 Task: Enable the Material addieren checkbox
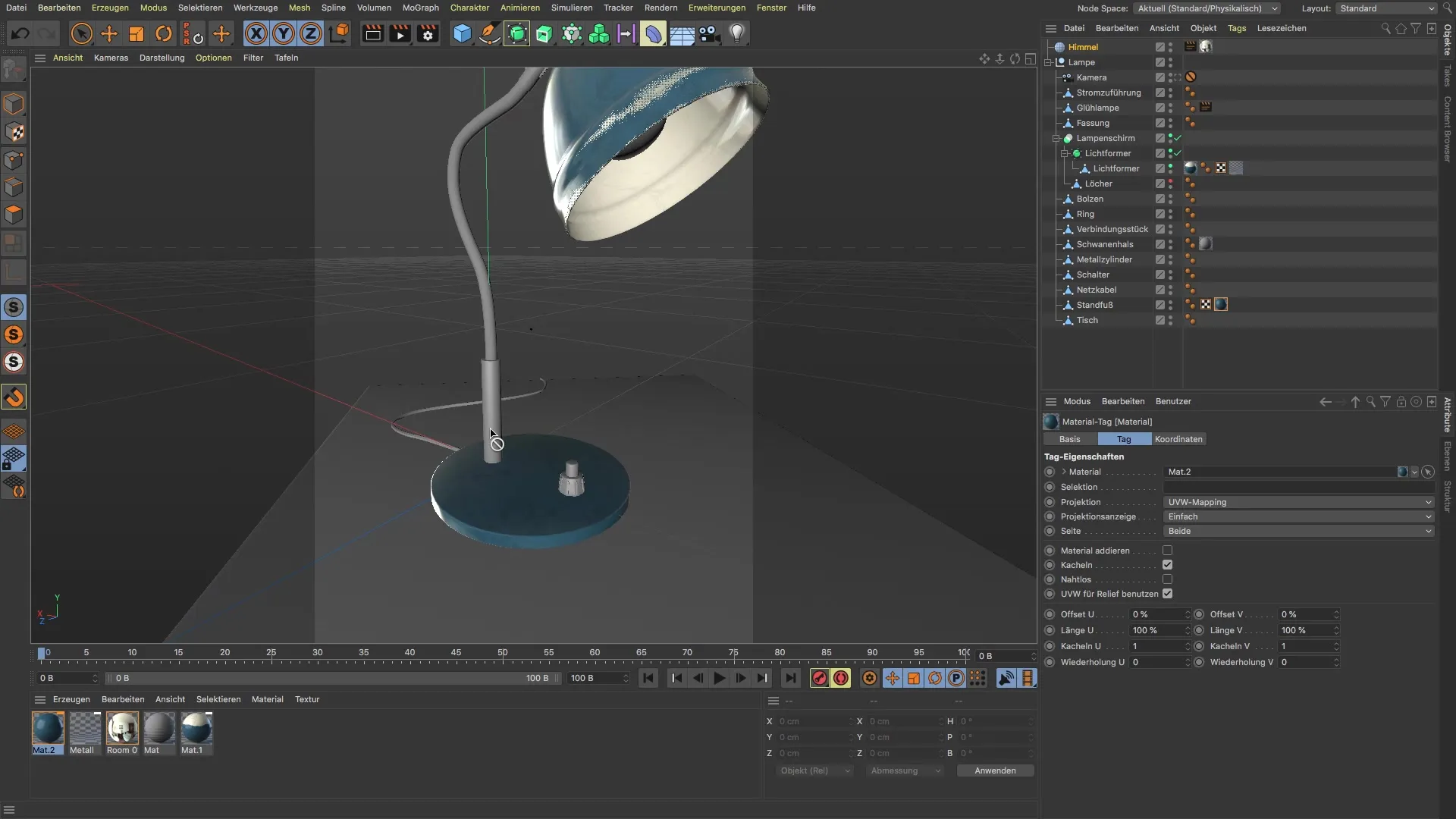coord(1167,551)
